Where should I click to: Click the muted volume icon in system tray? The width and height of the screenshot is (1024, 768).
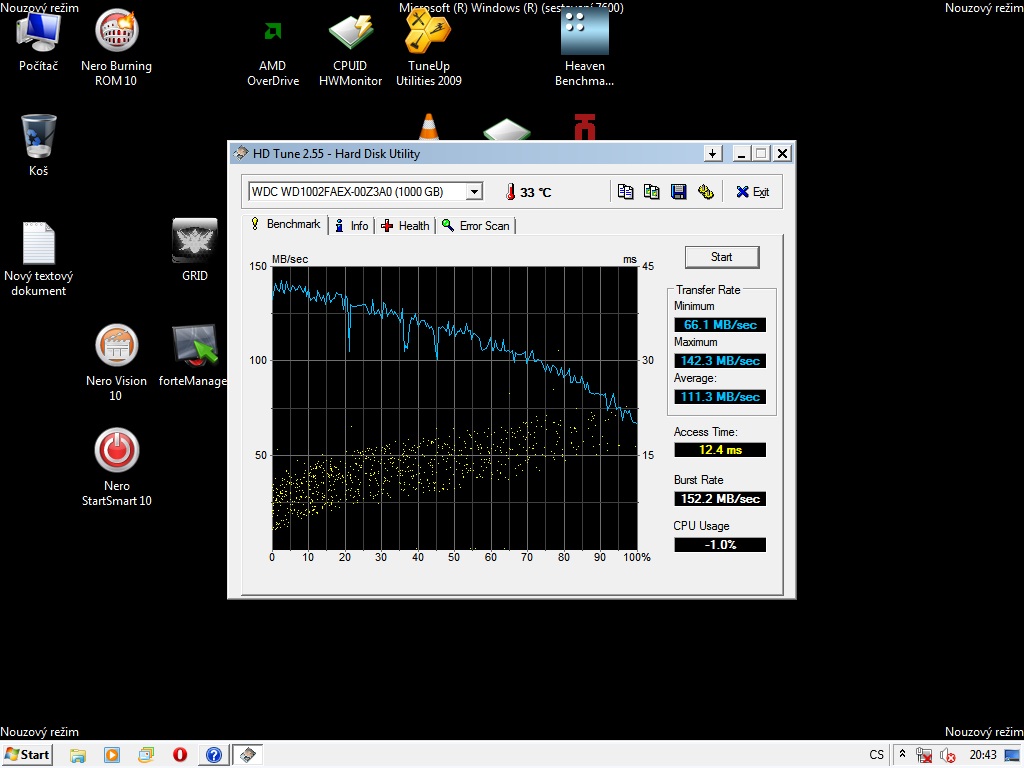pyautogui.click(x=946, y=756)
